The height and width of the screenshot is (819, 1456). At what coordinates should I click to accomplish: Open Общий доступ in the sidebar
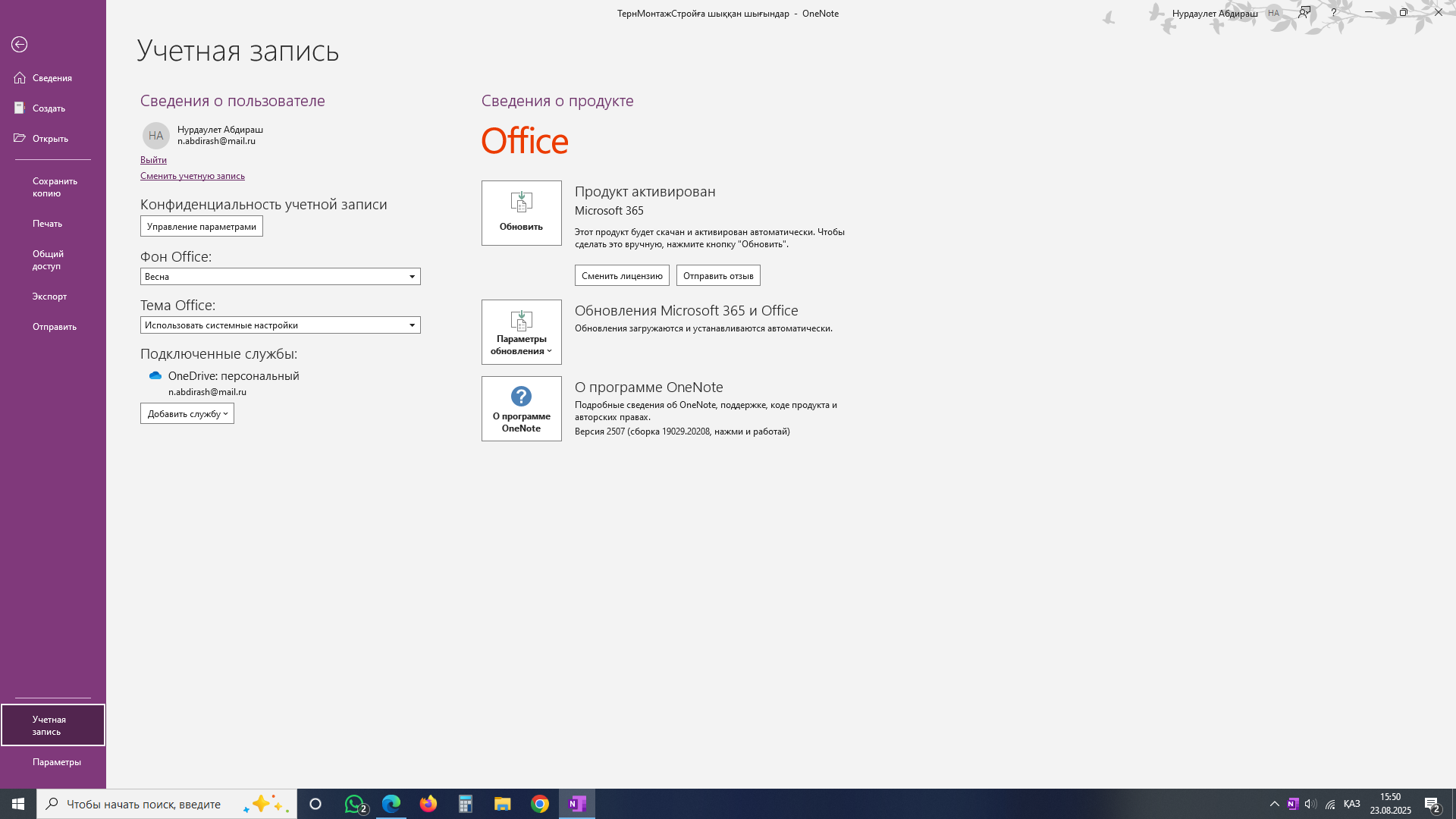53,260
